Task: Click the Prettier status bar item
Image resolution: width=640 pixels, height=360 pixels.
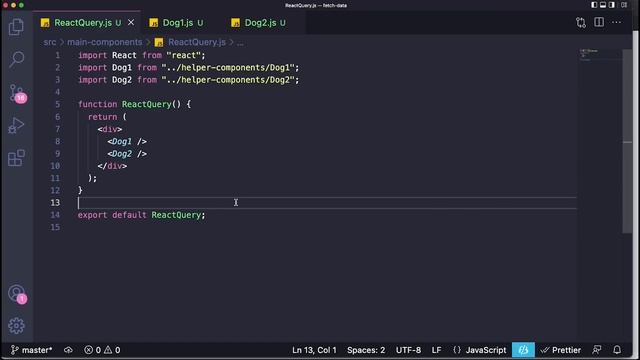Action: tap(561, 350)
